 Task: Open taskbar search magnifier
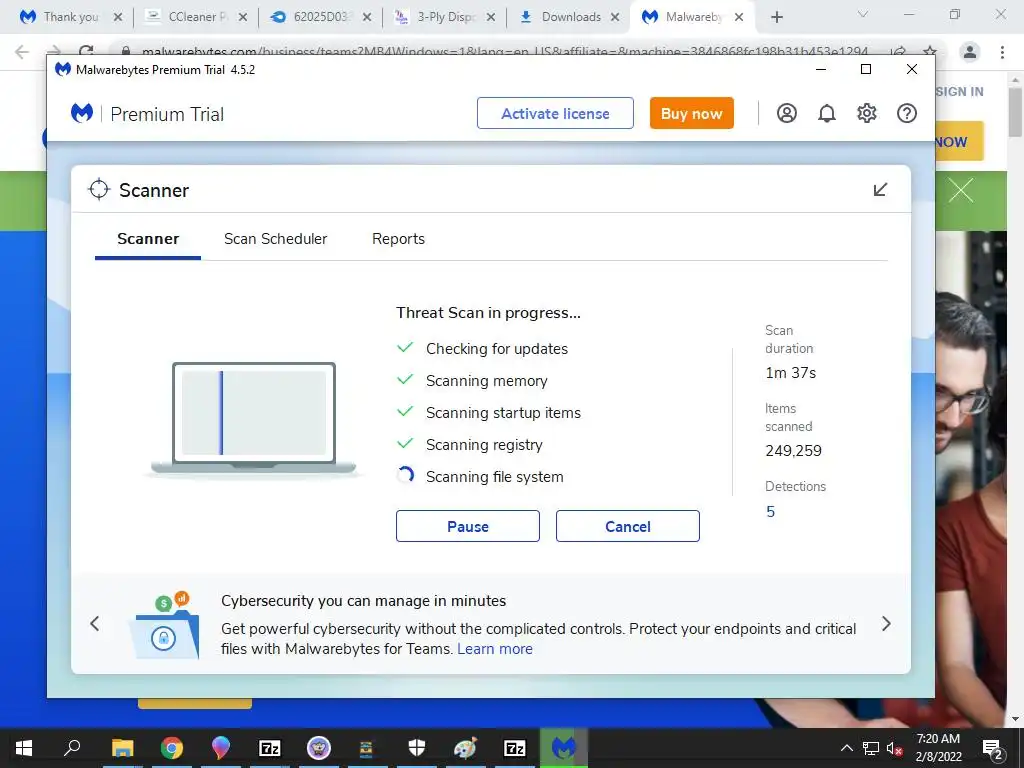(72, 747)
